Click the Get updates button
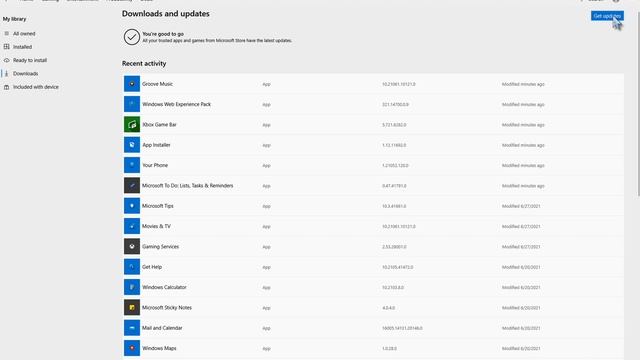Viewport: 640px width, 360px height. pos(607,16)
